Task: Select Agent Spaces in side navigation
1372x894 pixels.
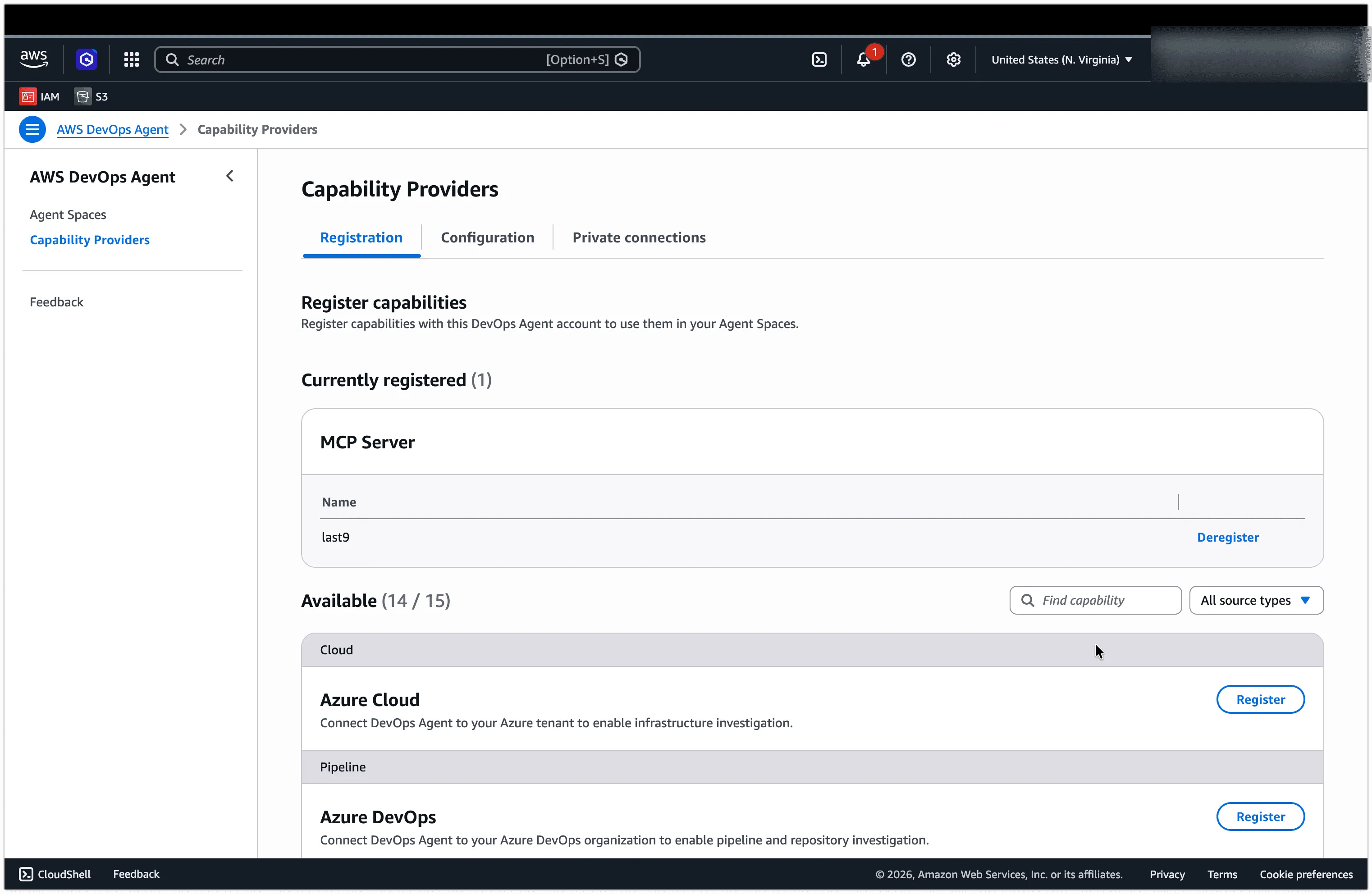Action: [68, 214]
